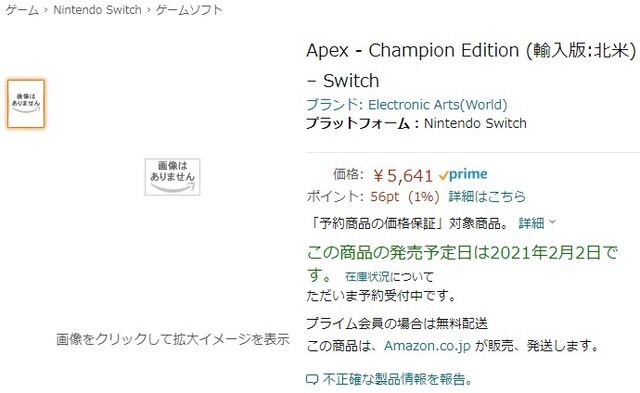640x393 pixels.
Task: Select the small no-image thumbnail
Action: click(x=26, y=104)
